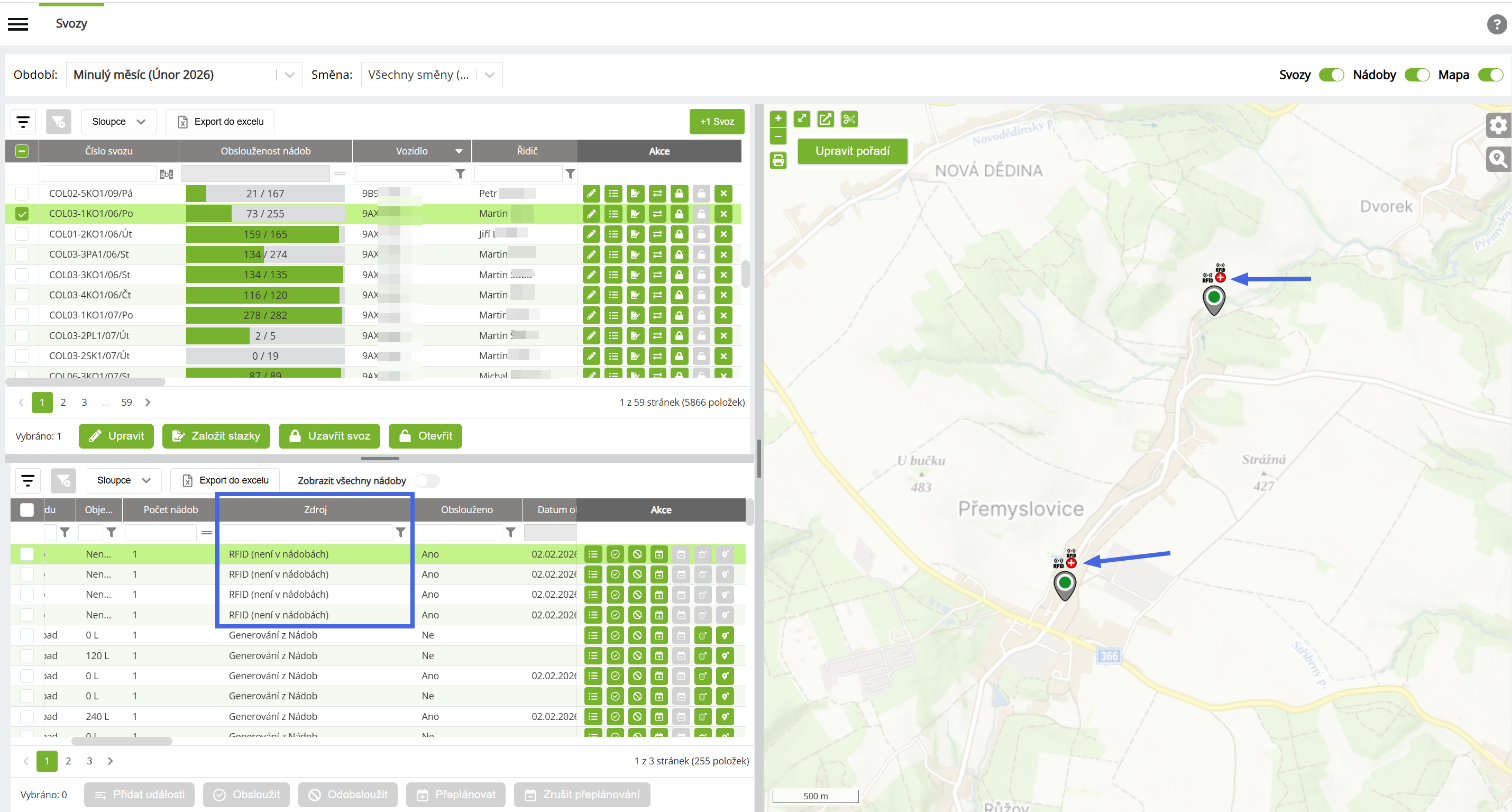Open the Období dropdown

pos(184,75)
